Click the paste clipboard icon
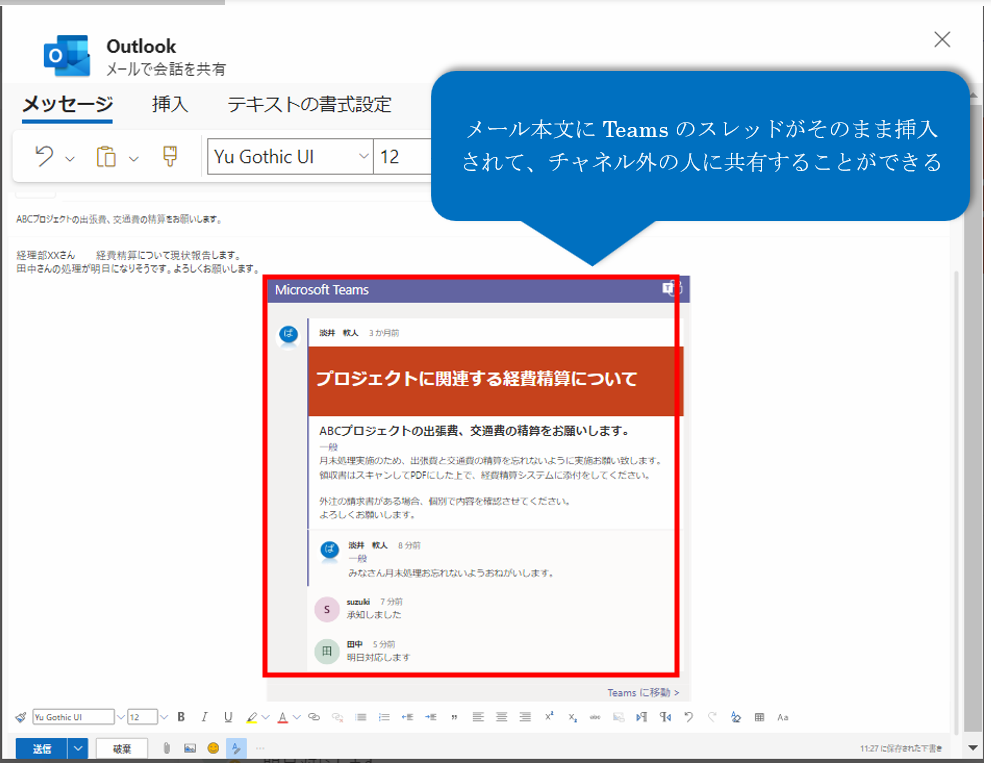The image size is (991, 763). 106,156
